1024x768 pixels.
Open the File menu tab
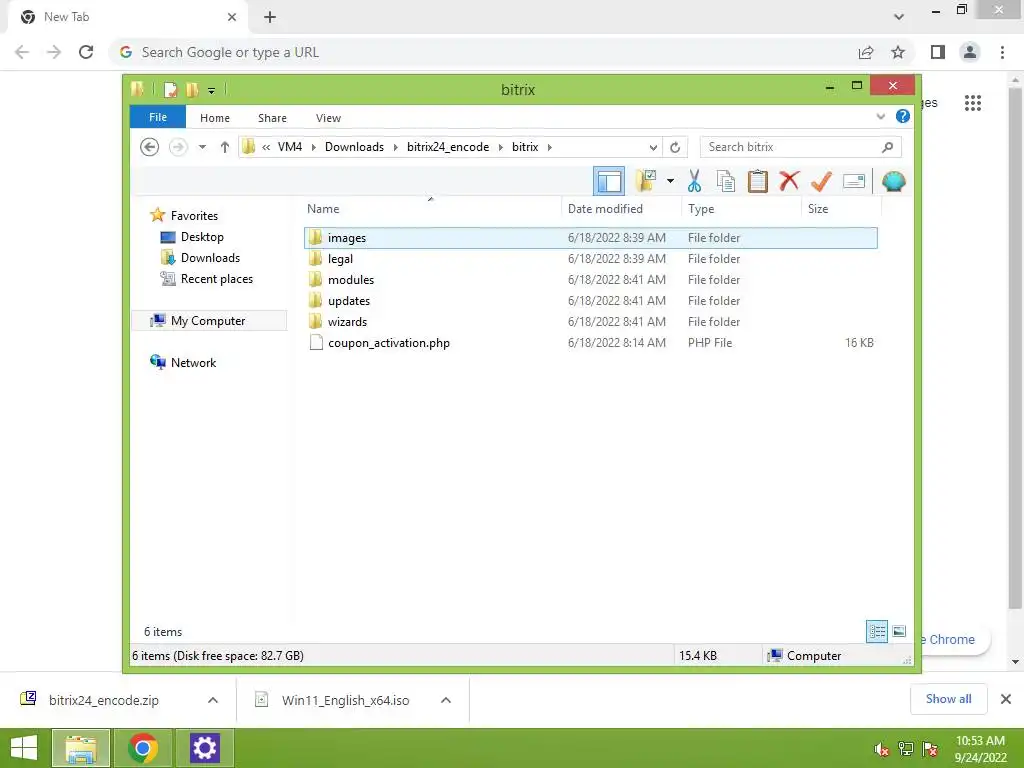[157, 117]
